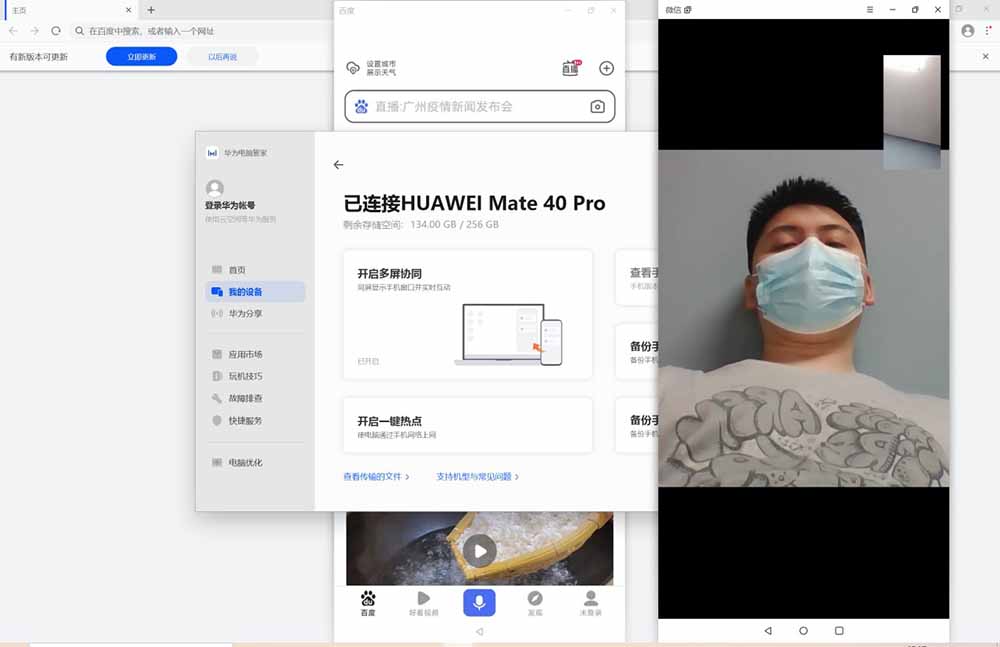Click small self-view video thumbnail in WeChat

click(x=912, y=112)
